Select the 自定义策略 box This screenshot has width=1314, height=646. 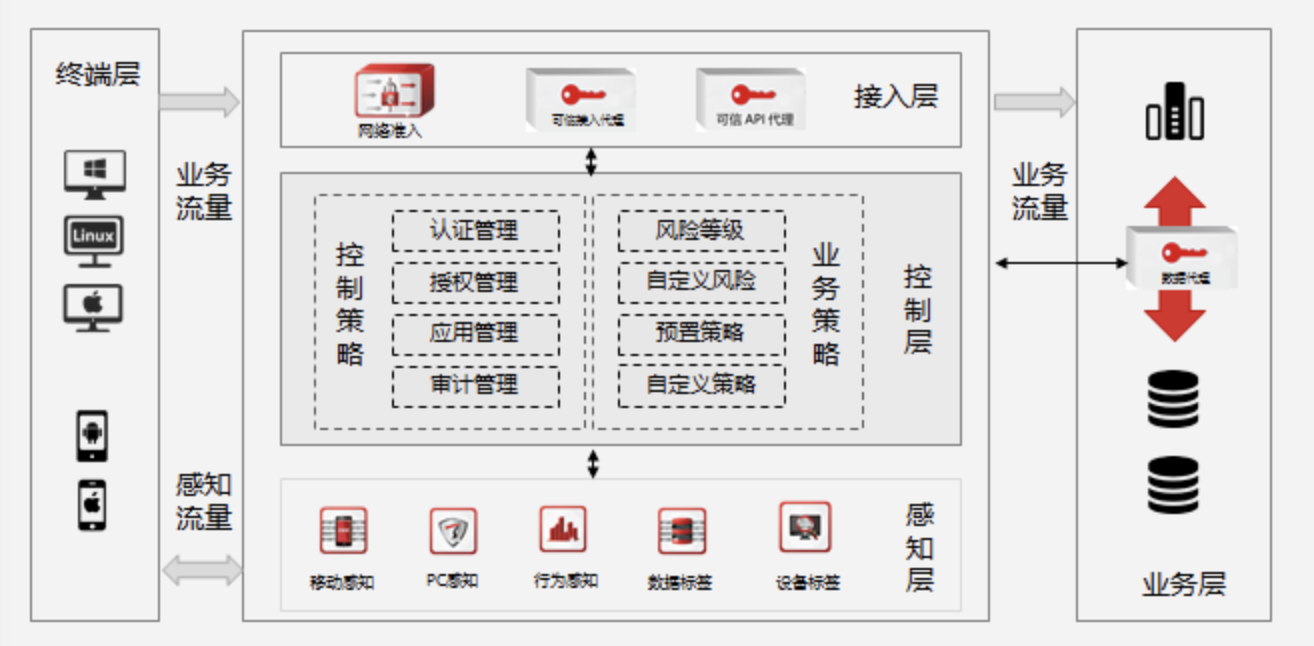tap(701, 386)
